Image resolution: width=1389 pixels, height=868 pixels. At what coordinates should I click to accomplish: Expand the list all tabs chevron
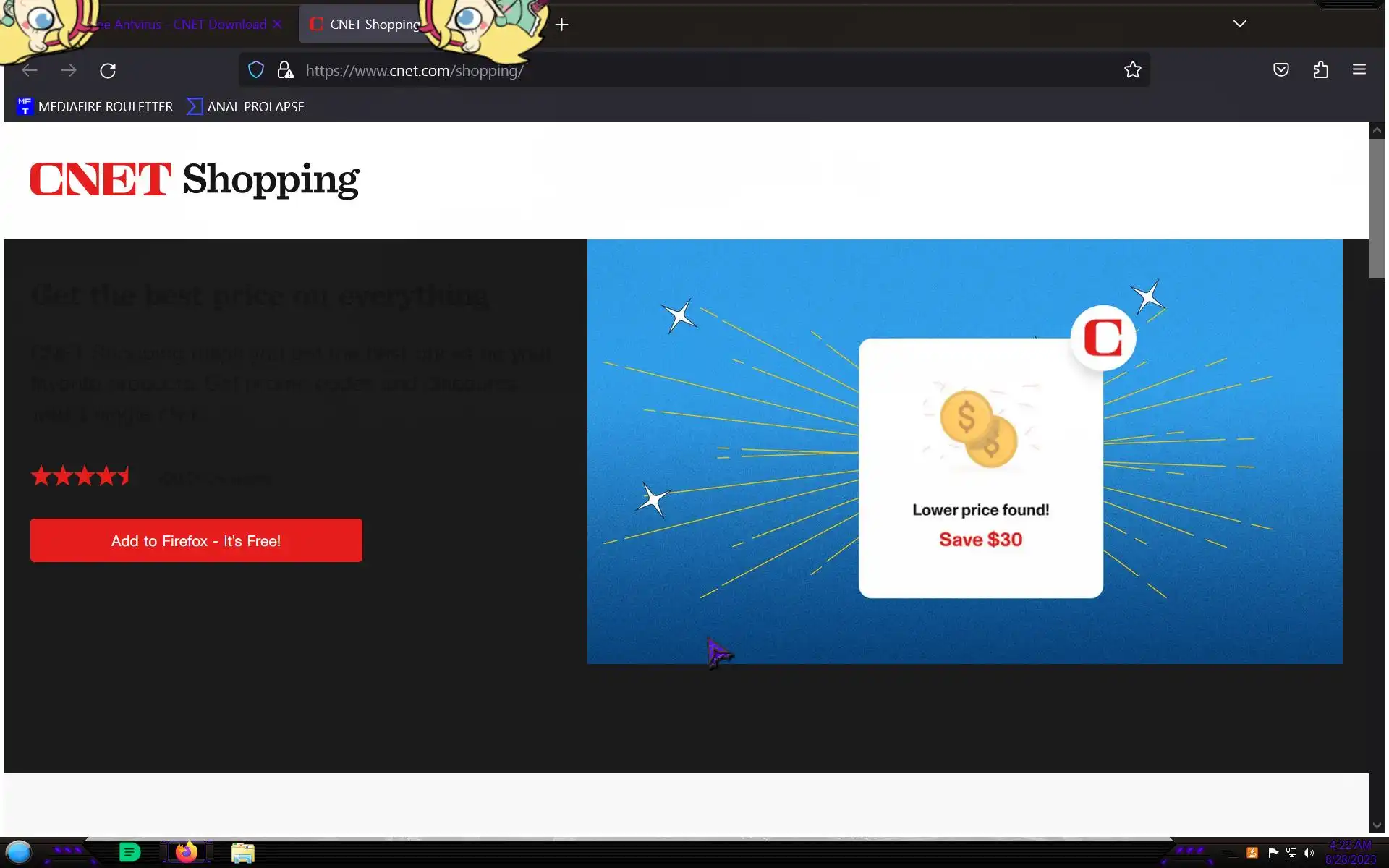[x=1239, y=24]
